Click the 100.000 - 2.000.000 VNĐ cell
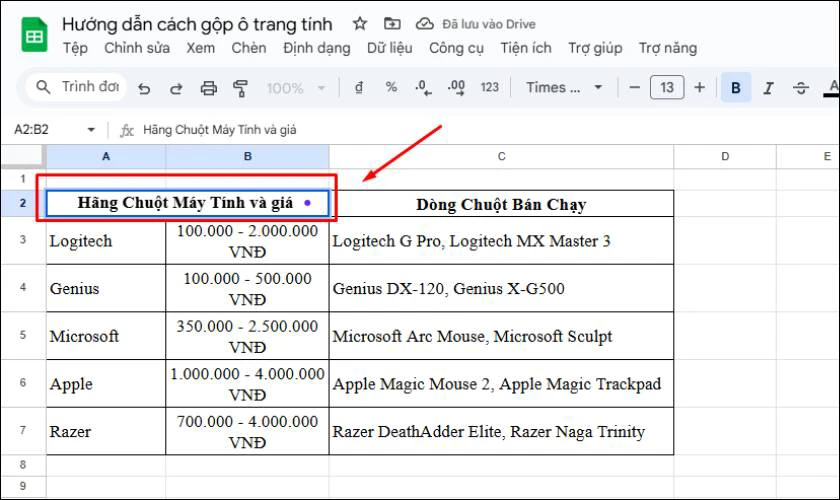This screenshot has width=840, height=500. (248, 241)
